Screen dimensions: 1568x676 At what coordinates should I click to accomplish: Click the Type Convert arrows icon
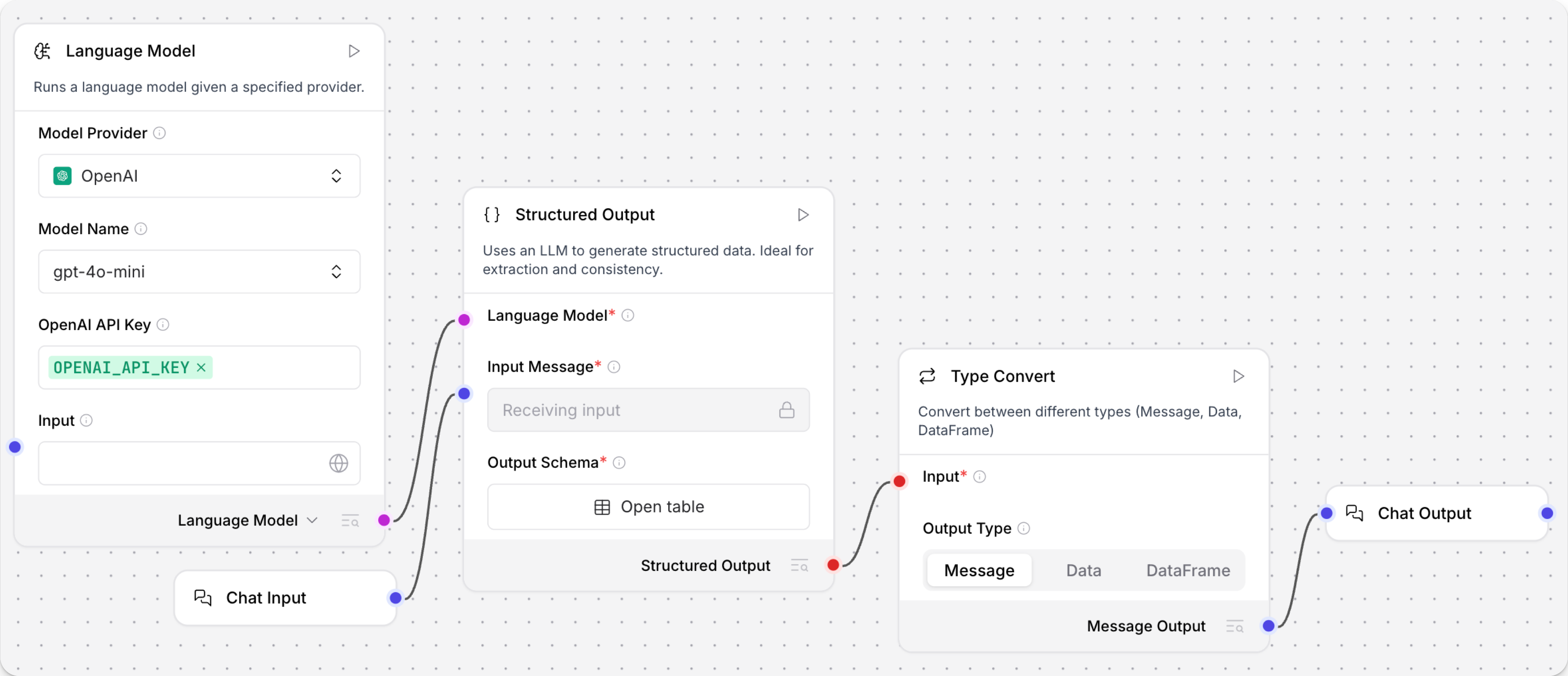(x=926, y=376)
